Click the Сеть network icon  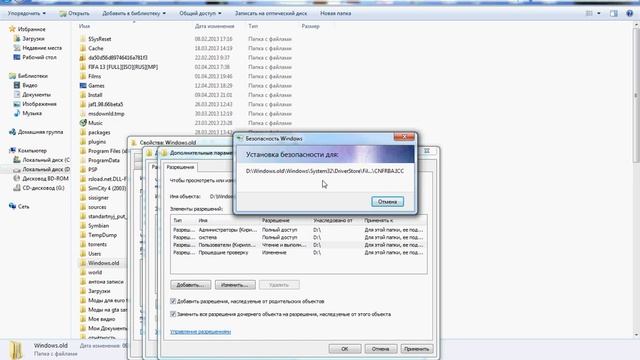tap(12, 206)
